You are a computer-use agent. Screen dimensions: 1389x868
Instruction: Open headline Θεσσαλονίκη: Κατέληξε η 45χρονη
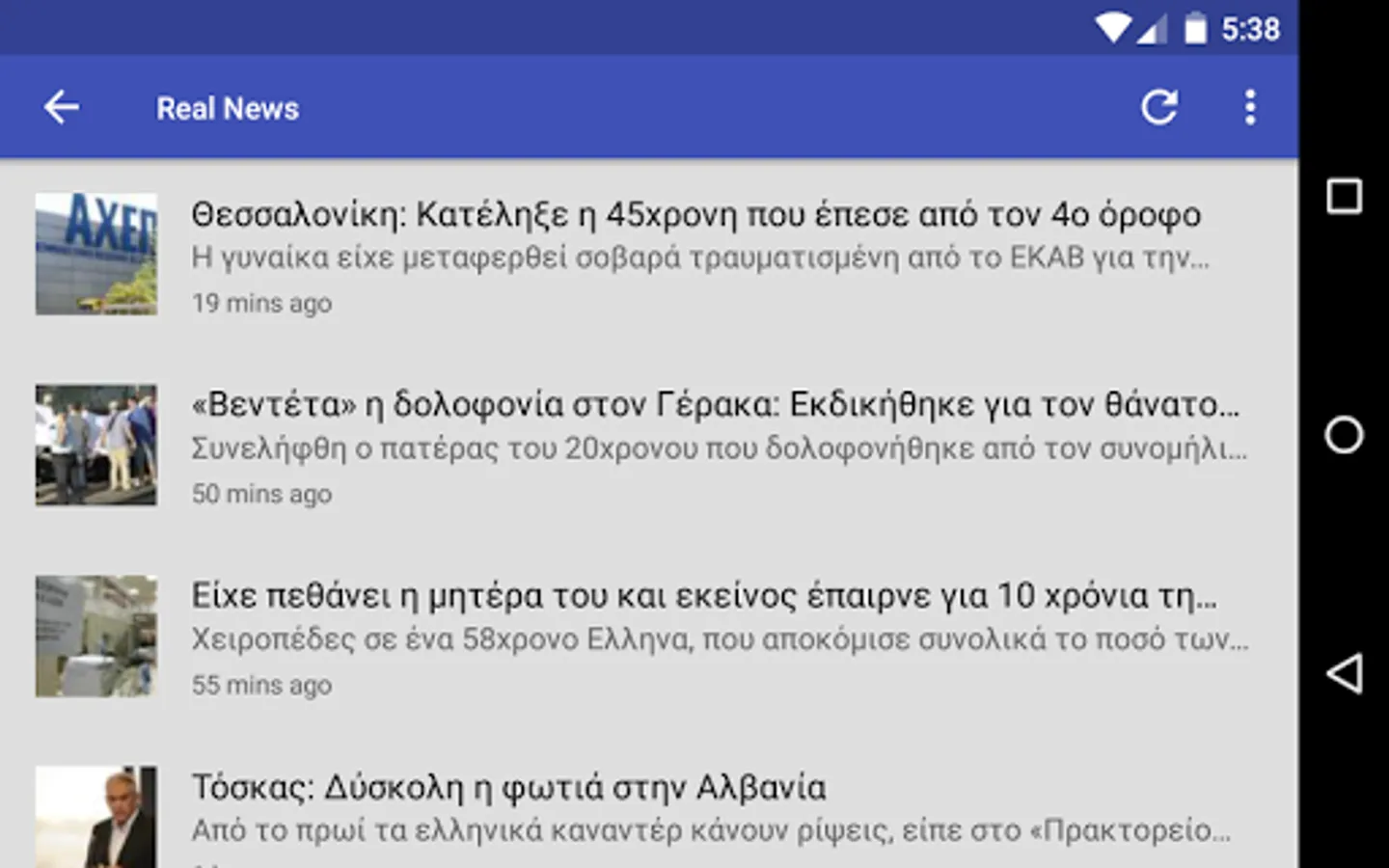pyautogui.click(x=695, y=214)
